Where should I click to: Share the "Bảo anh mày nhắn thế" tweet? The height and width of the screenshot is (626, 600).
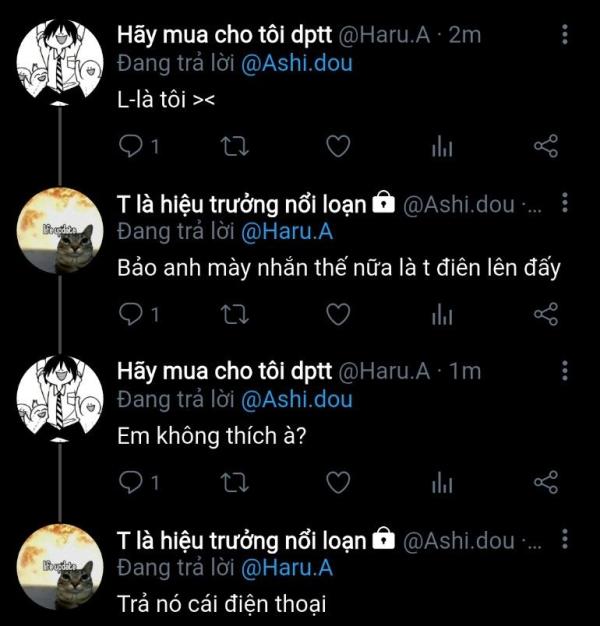click(x=546, y=314)
